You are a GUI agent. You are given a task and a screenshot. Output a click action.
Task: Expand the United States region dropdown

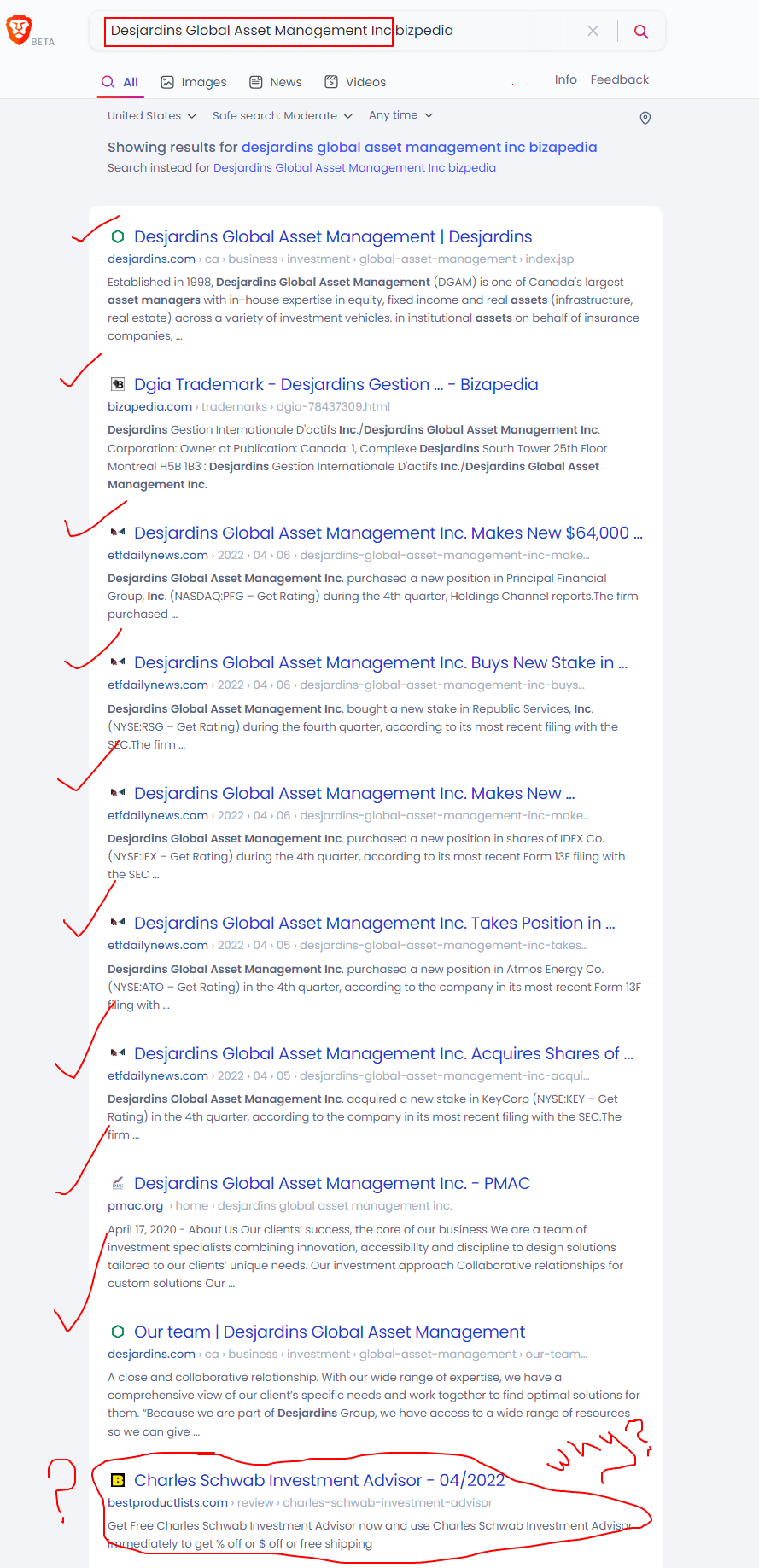152,115
